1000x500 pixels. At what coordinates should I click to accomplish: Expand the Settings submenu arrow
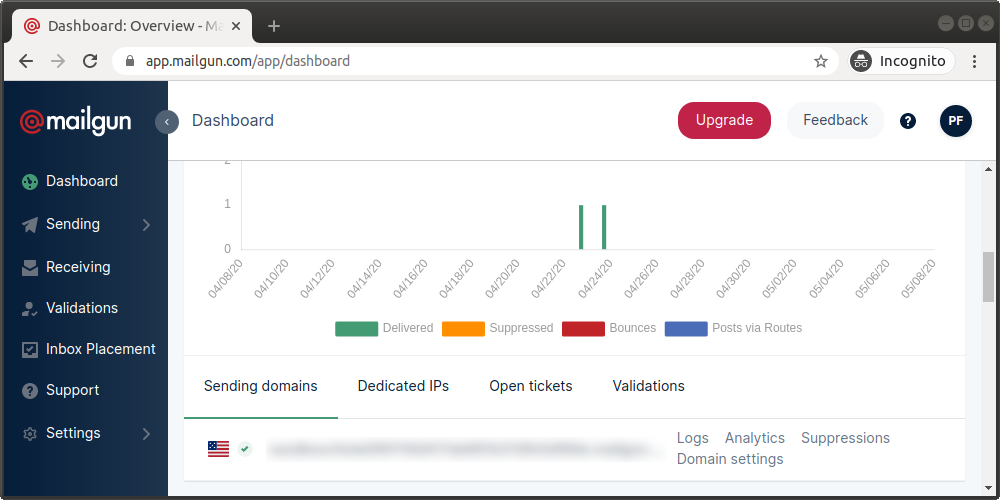[x=146, y=434]
